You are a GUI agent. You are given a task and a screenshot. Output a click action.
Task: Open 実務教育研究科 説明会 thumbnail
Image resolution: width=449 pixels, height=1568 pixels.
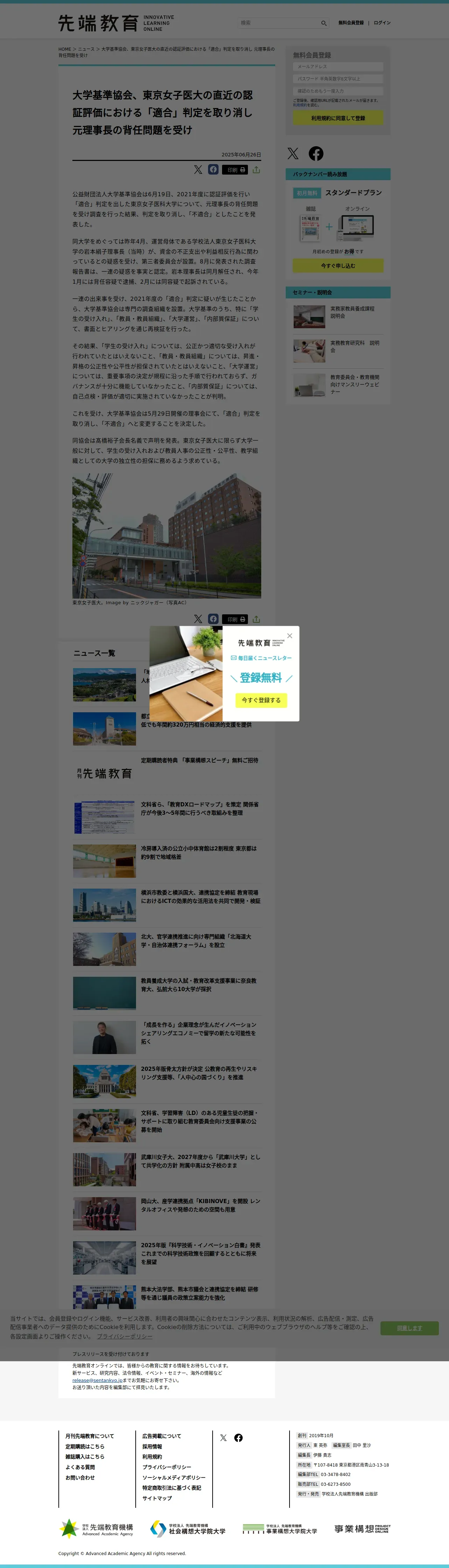(309, 351)
